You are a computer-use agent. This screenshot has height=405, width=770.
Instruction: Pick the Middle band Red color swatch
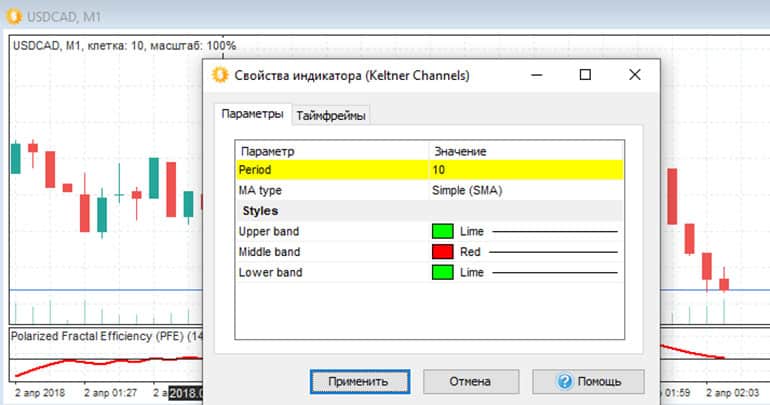(x=442, y=252)
